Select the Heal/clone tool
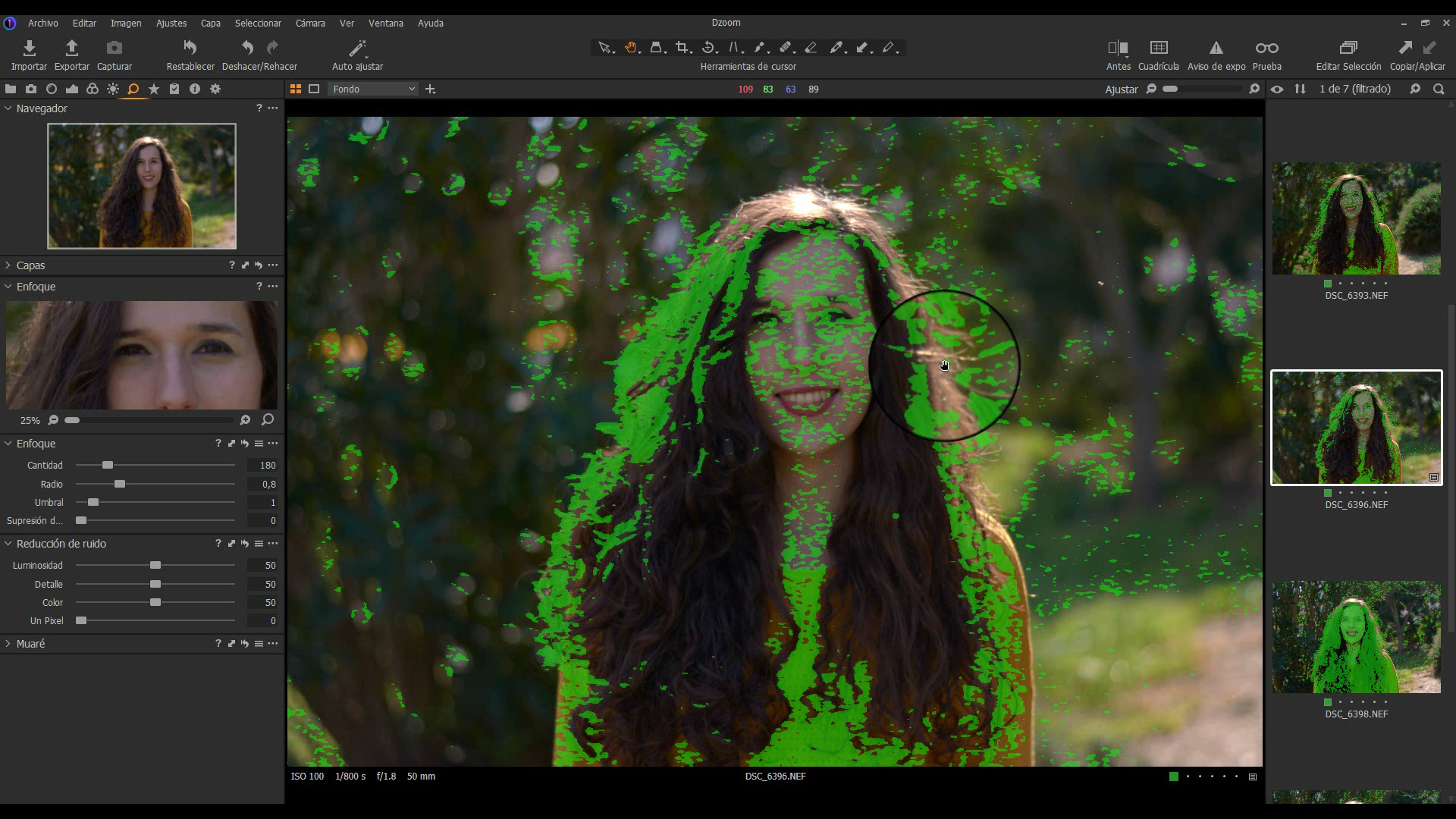 (x=786, y=47)
